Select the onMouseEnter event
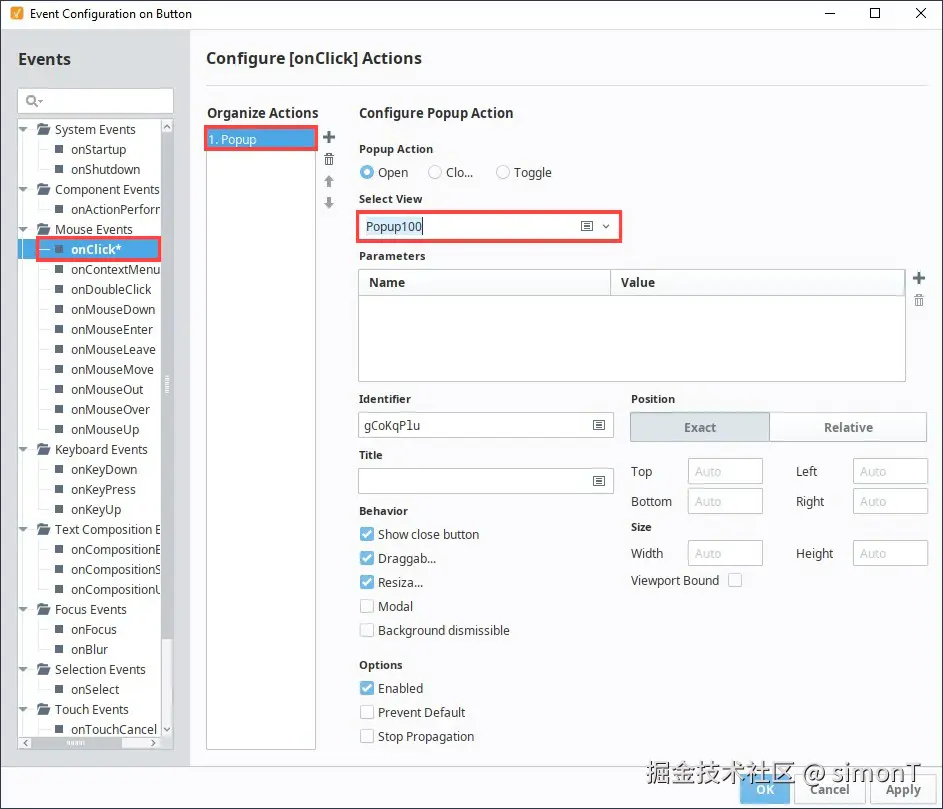This screenshot has height=809, width=943. (x=112, y=330)
